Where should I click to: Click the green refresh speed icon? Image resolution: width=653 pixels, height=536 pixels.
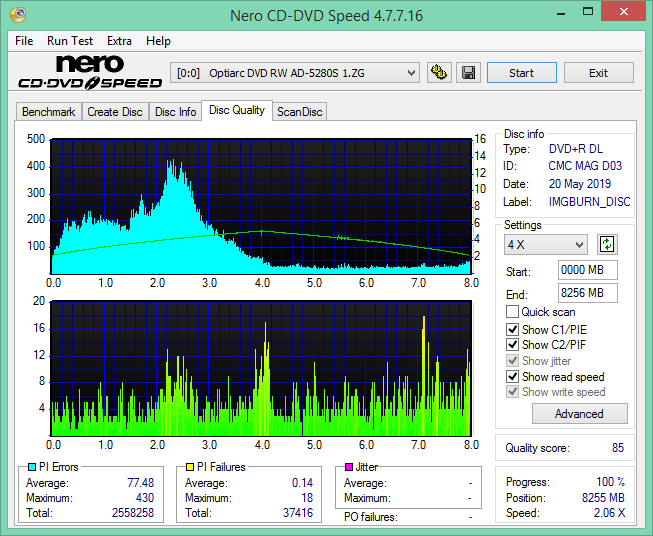(607, 244)
